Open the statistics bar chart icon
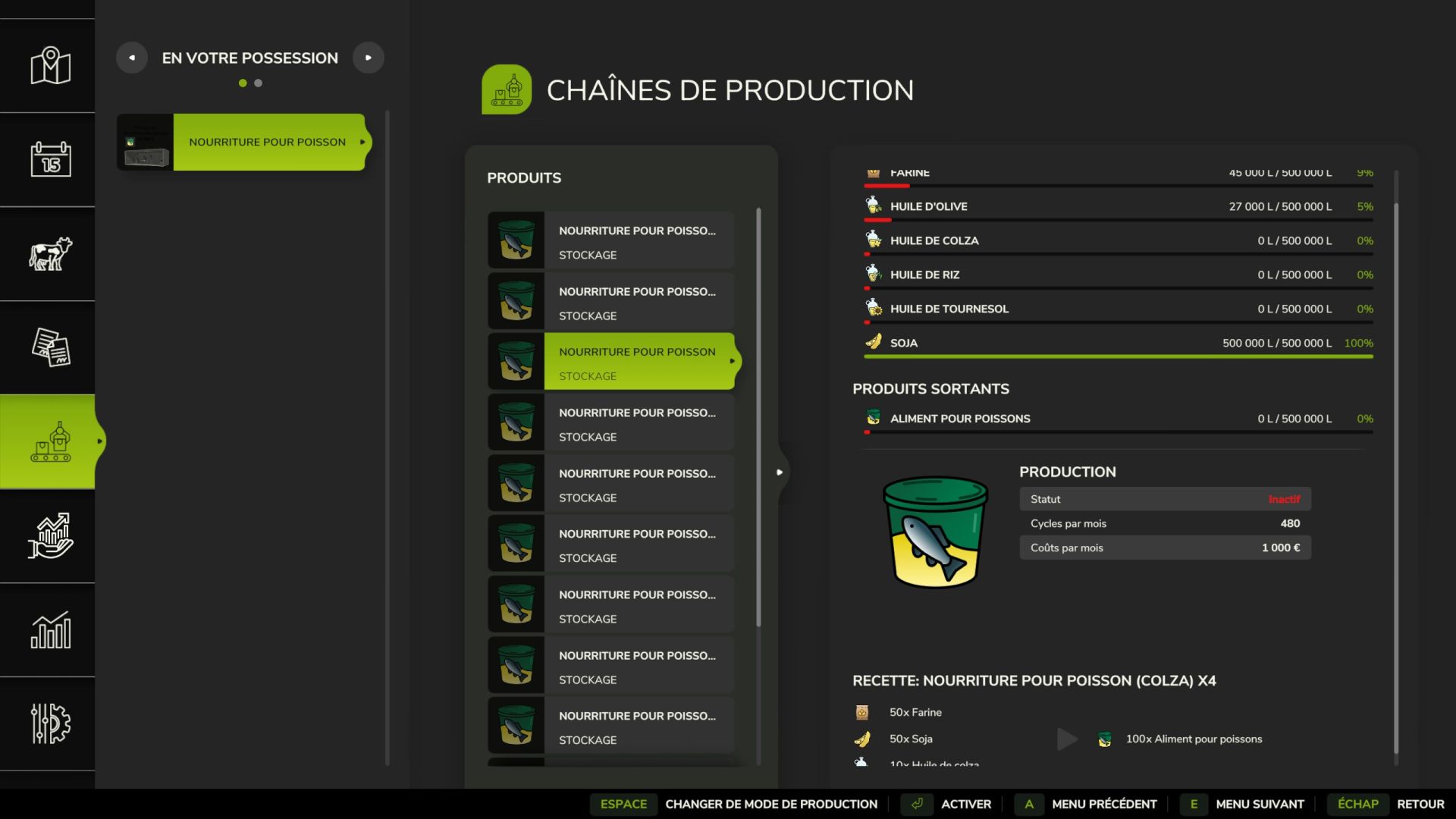 [x=50, y=629]
